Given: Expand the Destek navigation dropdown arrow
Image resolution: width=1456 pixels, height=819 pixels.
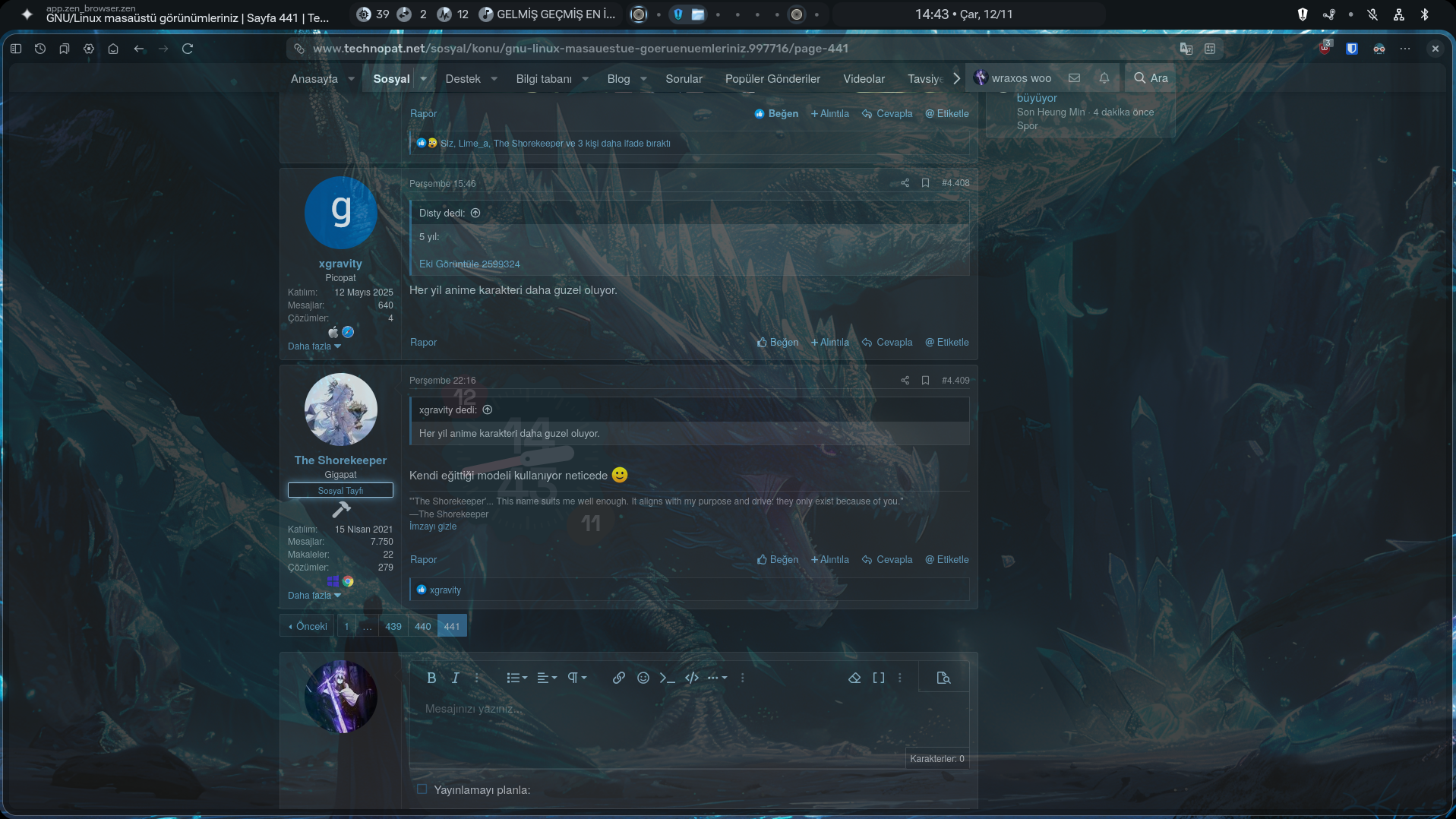Looking at the screenshot, I should [x=494, y=79].
